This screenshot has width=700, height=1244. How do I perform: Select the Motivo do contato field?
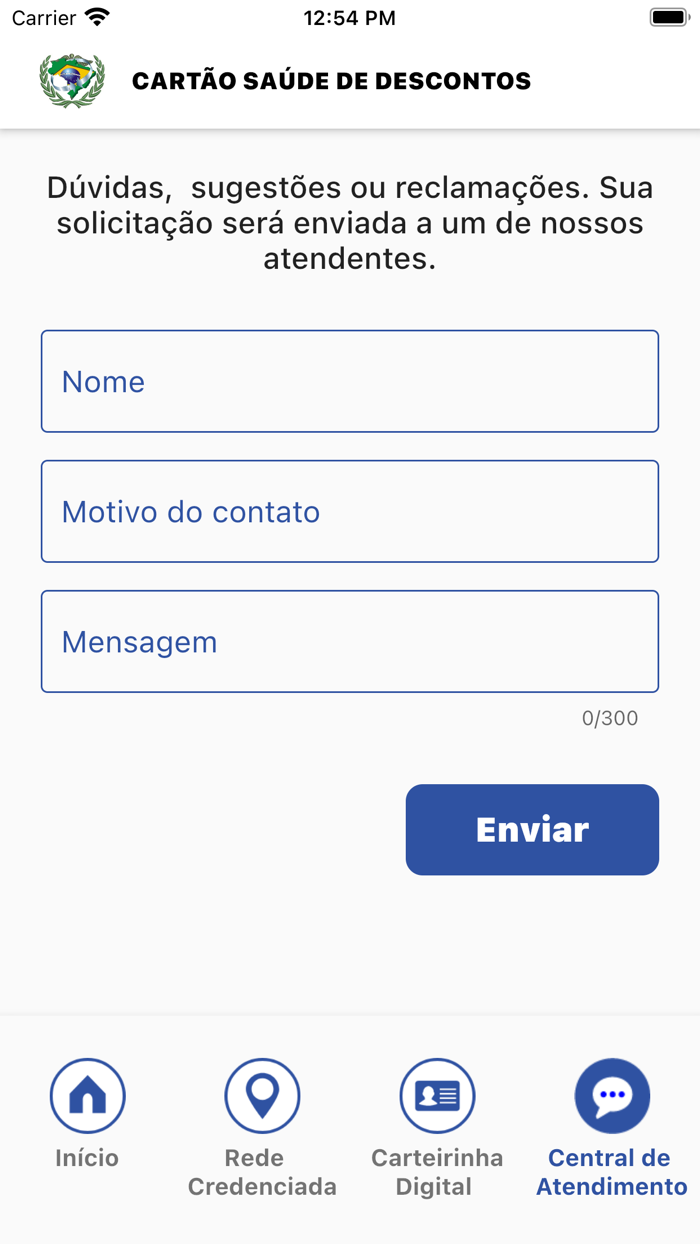click(350, 511)
